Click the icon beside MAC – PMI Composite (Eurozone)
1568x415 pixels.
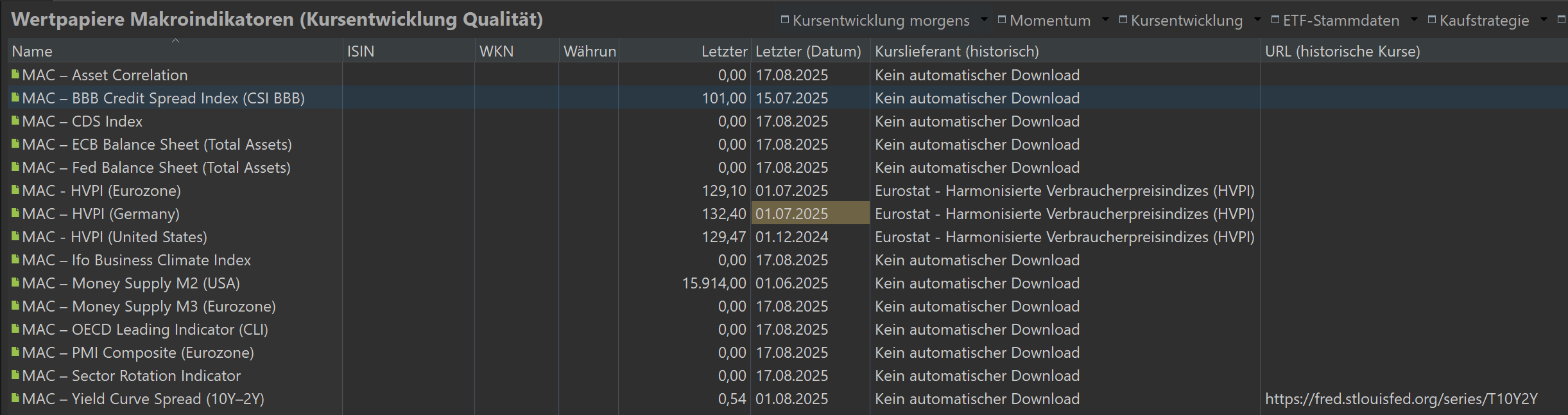[x=15, y=352]
